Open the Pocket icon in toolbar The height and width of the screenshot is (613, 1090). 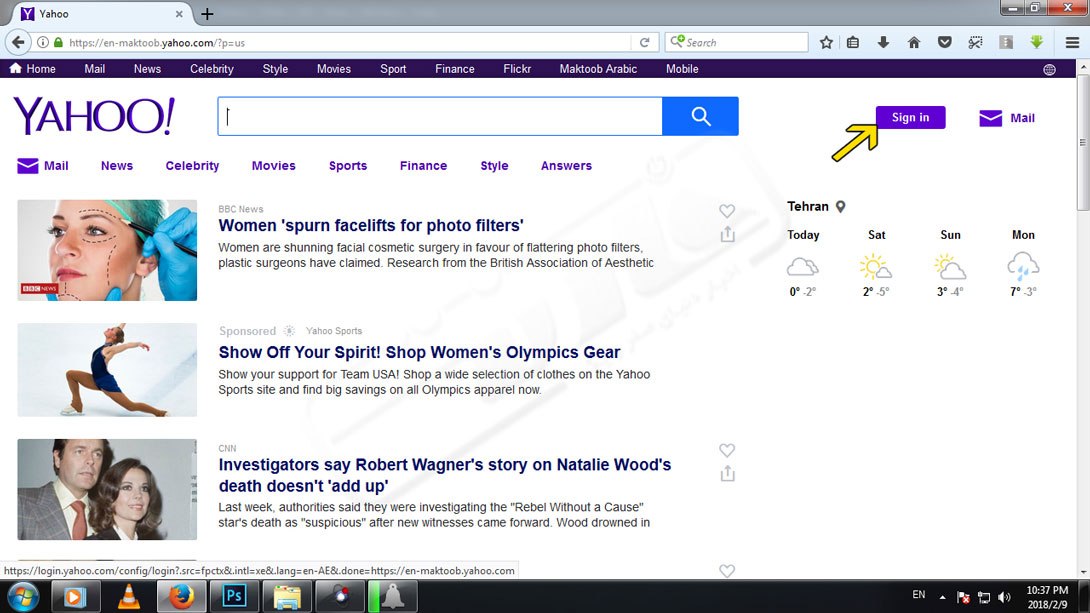(944, 42)
